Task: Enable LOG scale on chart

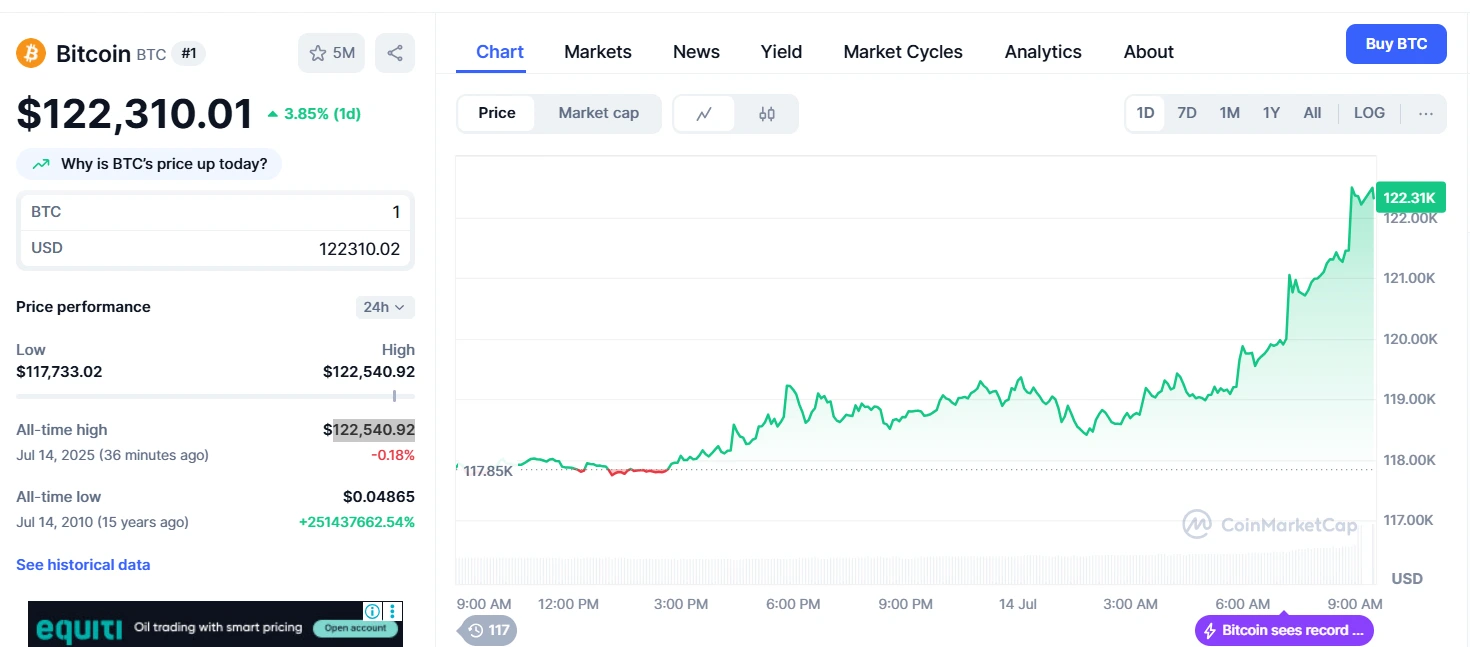Action: [1369, 113]
